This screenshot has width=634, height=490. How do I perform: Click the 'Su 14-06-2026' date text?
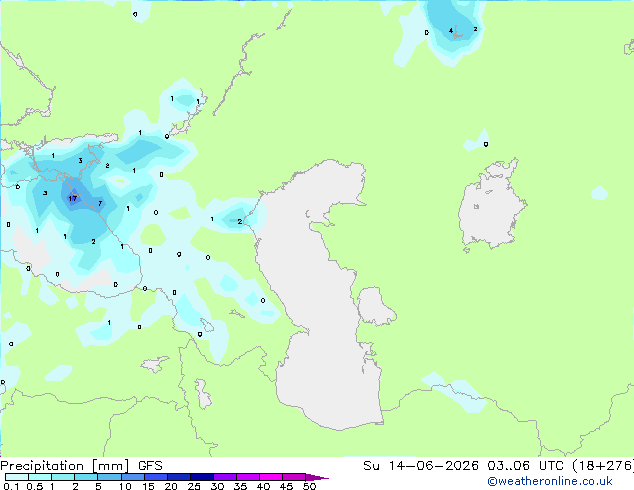pos(421,466)
